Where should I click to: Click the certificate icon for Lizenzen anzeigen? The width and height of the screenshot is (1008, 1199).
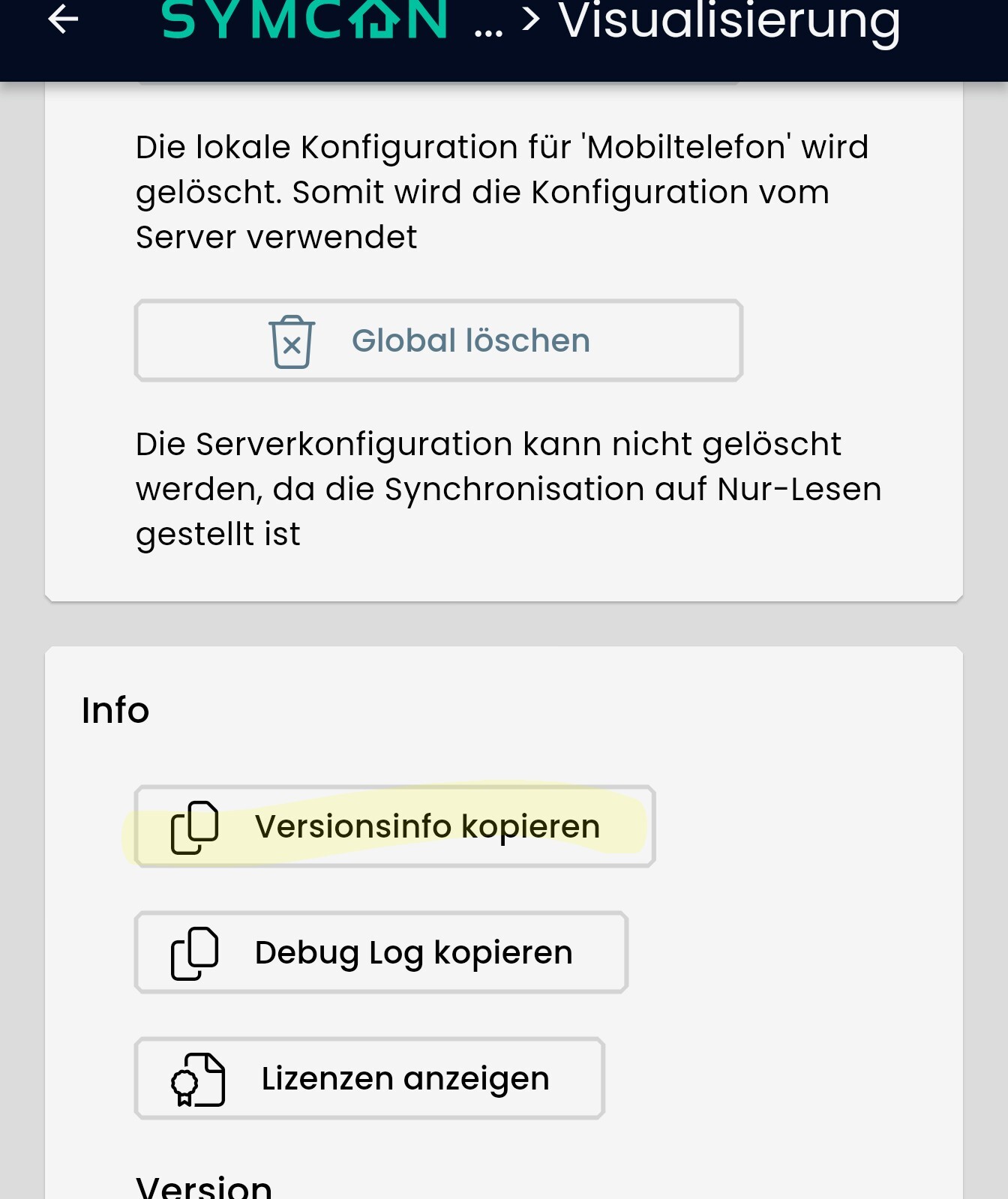197,1080
